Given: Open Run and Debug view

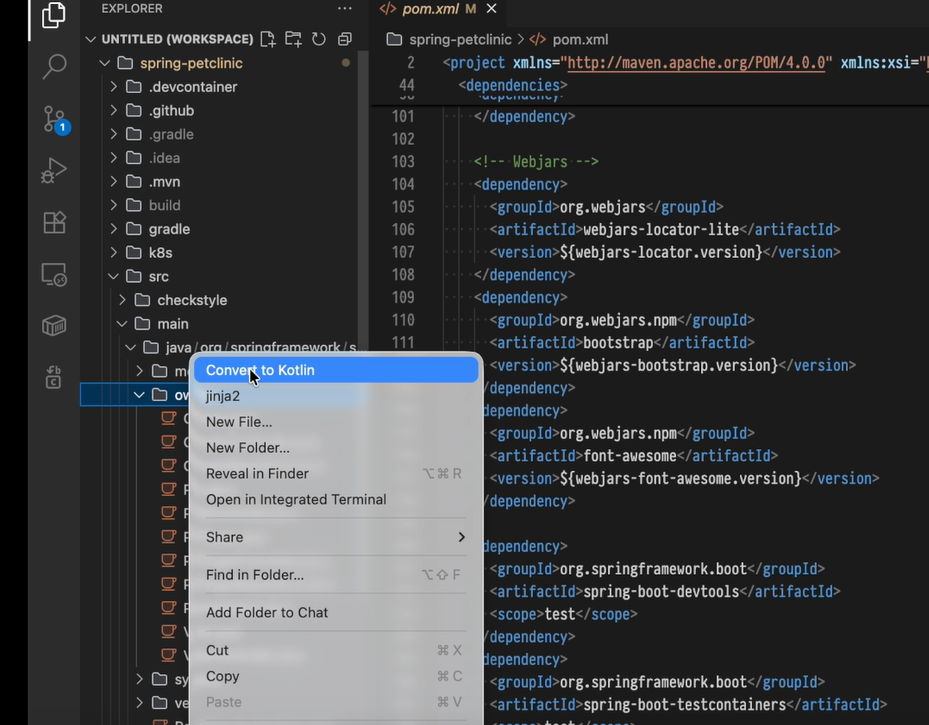Looking at the screenshot, I should point(54,171).
